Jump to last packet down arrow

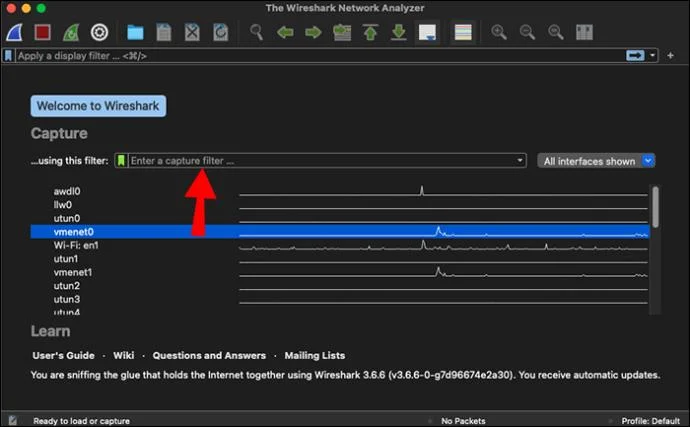(399, 33)
